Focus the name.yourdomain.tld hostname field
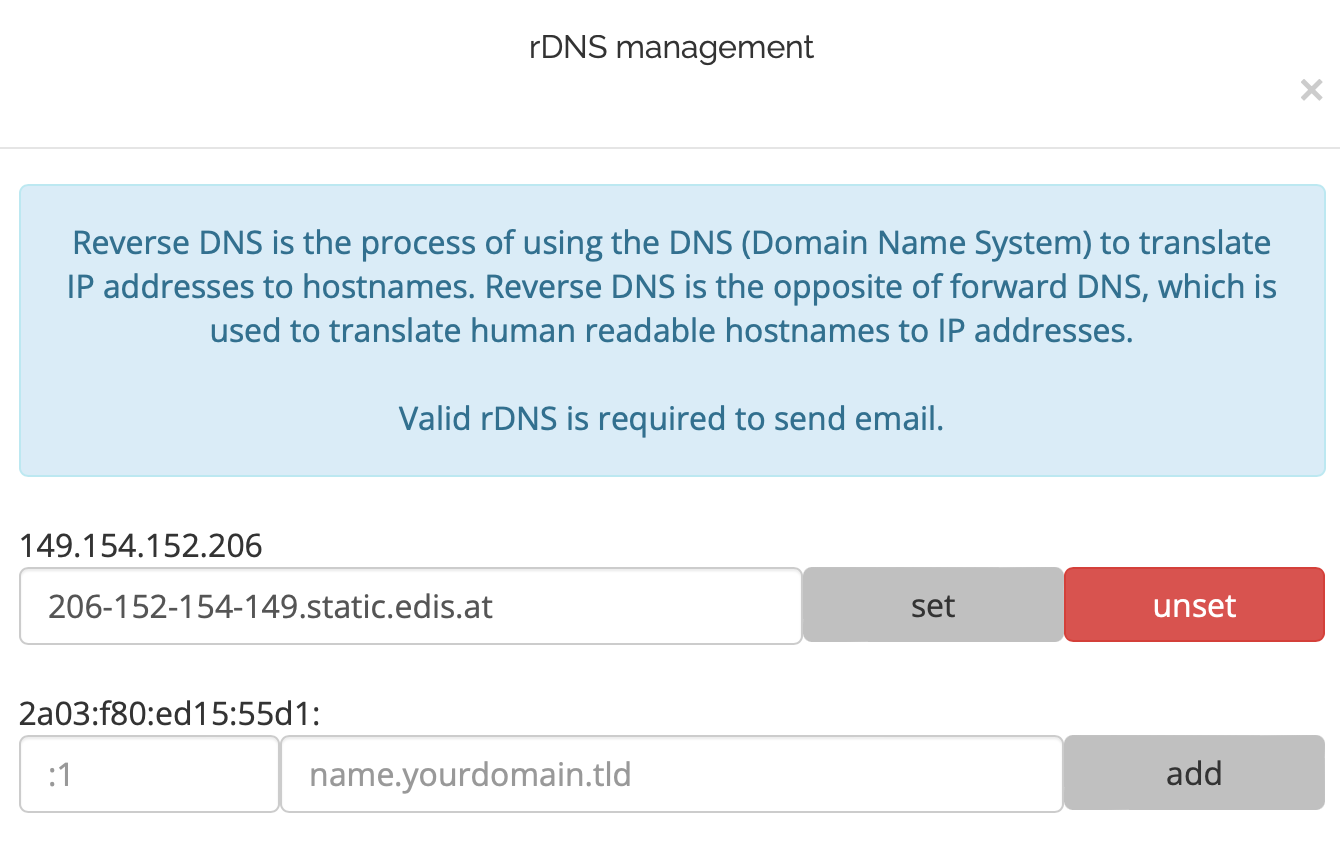 (x=672, y=774)
